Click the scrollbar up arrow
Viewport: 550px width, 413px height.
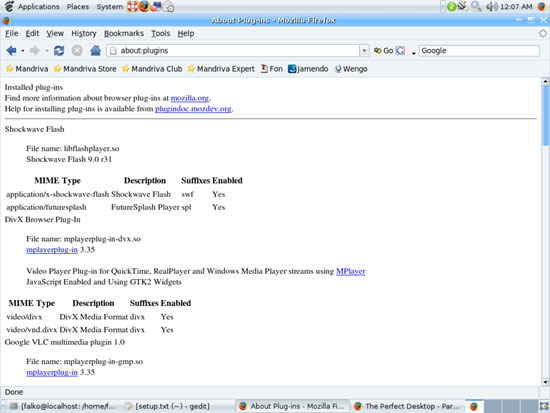[x=545, y=82]
